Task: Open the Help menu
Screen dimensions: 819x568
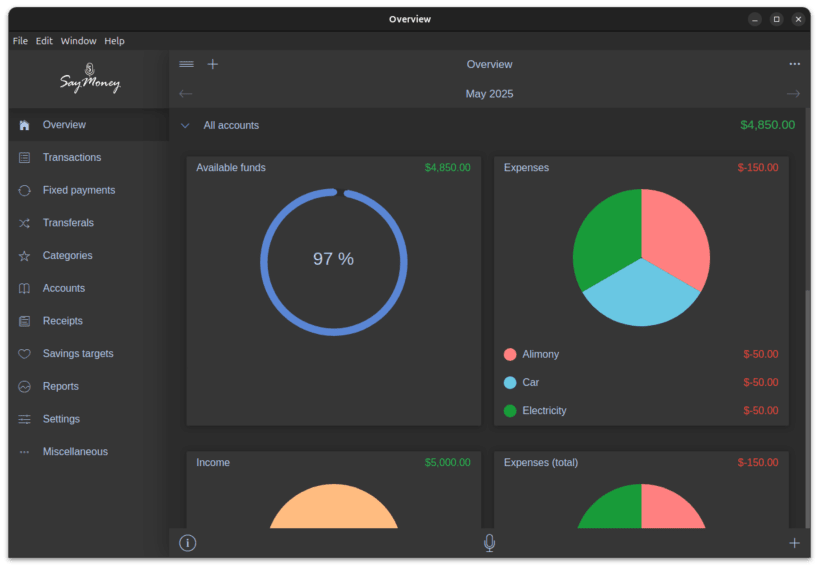Action: (114, 41)
